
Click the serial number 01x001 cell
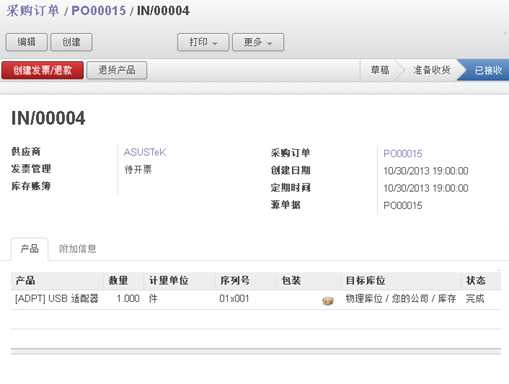(x=234, y=299)
